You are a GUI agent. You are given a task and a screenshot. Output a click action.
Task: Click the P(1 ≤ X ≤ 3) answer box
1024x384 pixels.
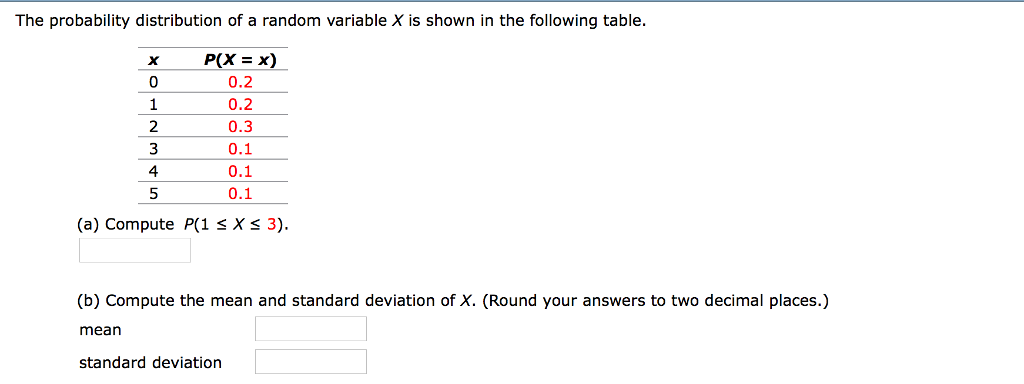click(135, 250)
